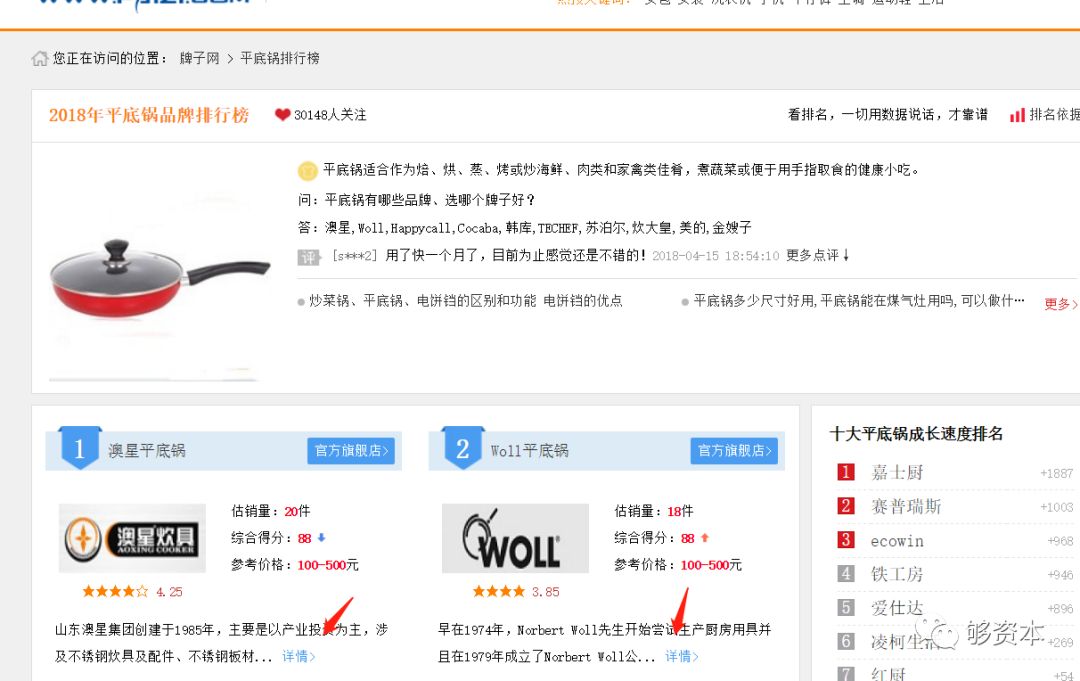The height and width of the screenshot is (681, 1080).
Task: Click +968 growth value for ecowin
Action: tap(1060, 541)
